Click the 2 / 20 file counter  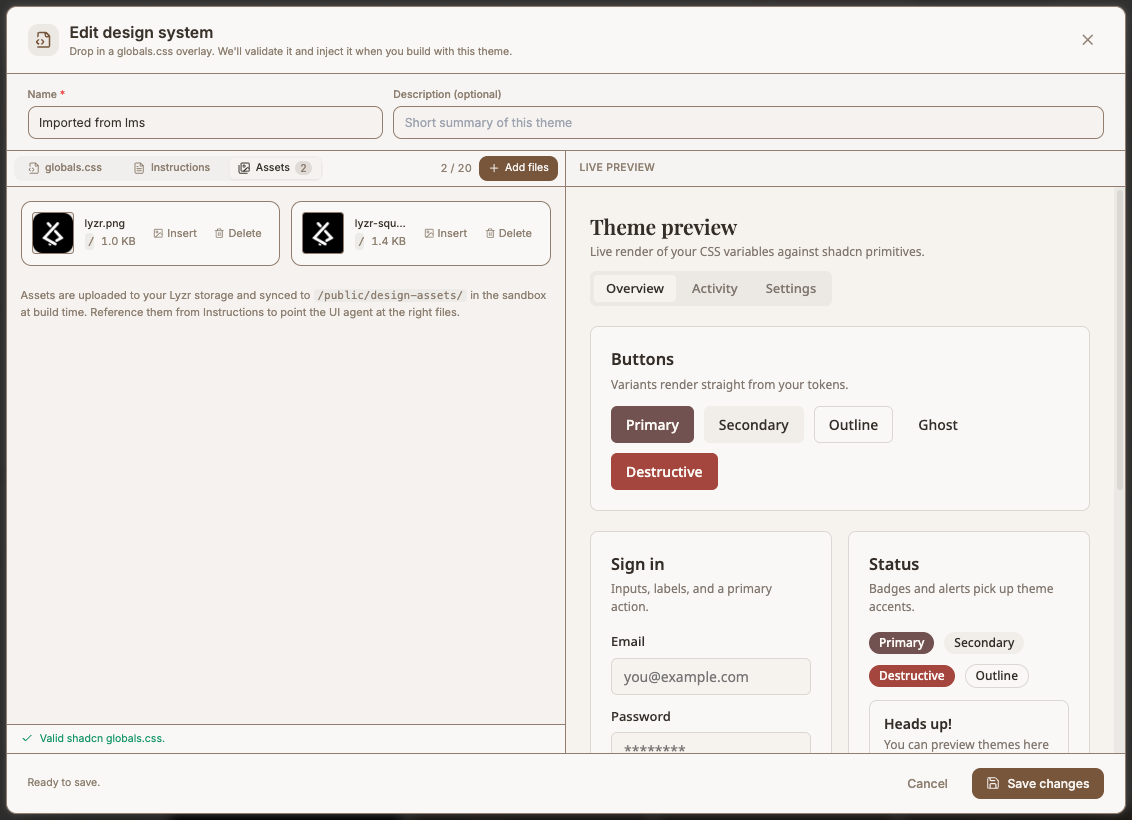tap(456, 168)
